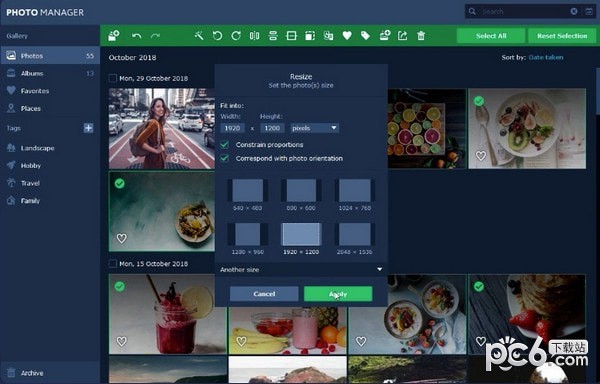The width and height of the screenshot is (600, 384).
Task: Choose the 800 × 600 size preset
Action: point(301,195)
